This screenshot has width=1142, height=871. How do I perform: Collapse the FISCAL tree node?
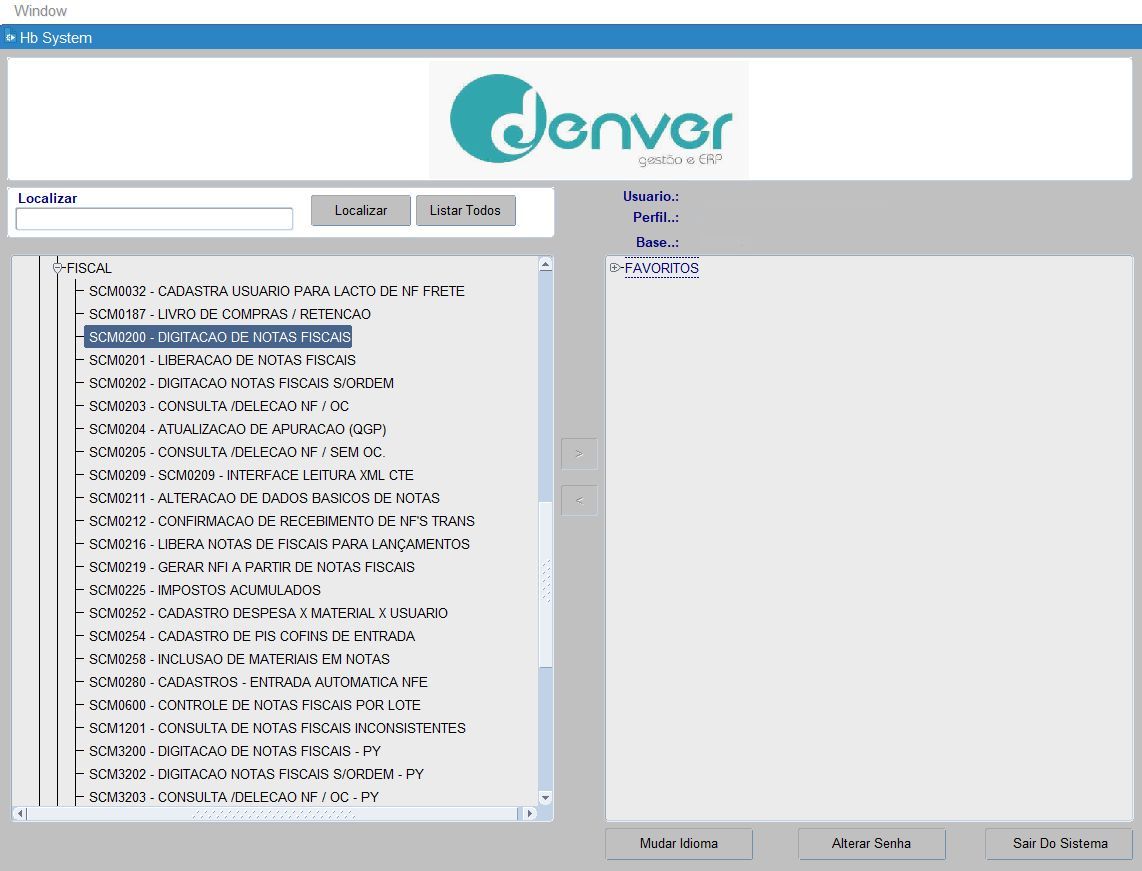58,268
